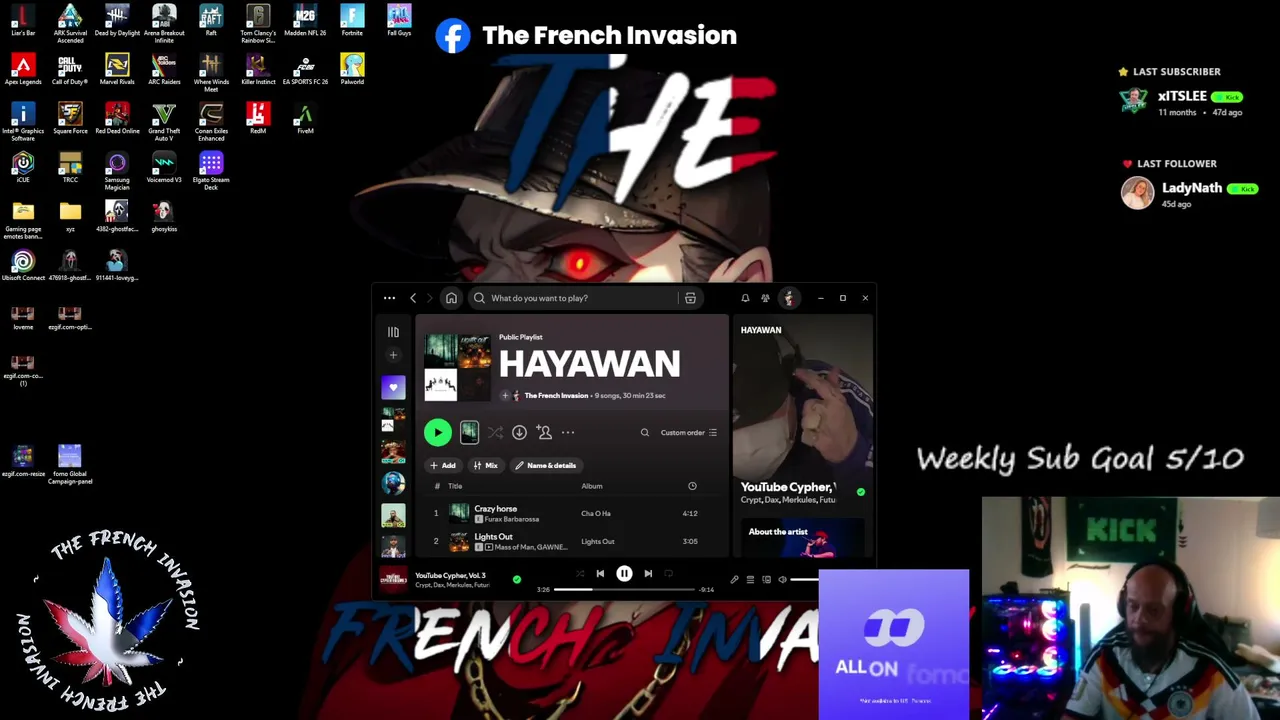This screenshot has height=720, width=1280.
Task: Open the lyrics microphone icon
Action: tap(734, 579)
